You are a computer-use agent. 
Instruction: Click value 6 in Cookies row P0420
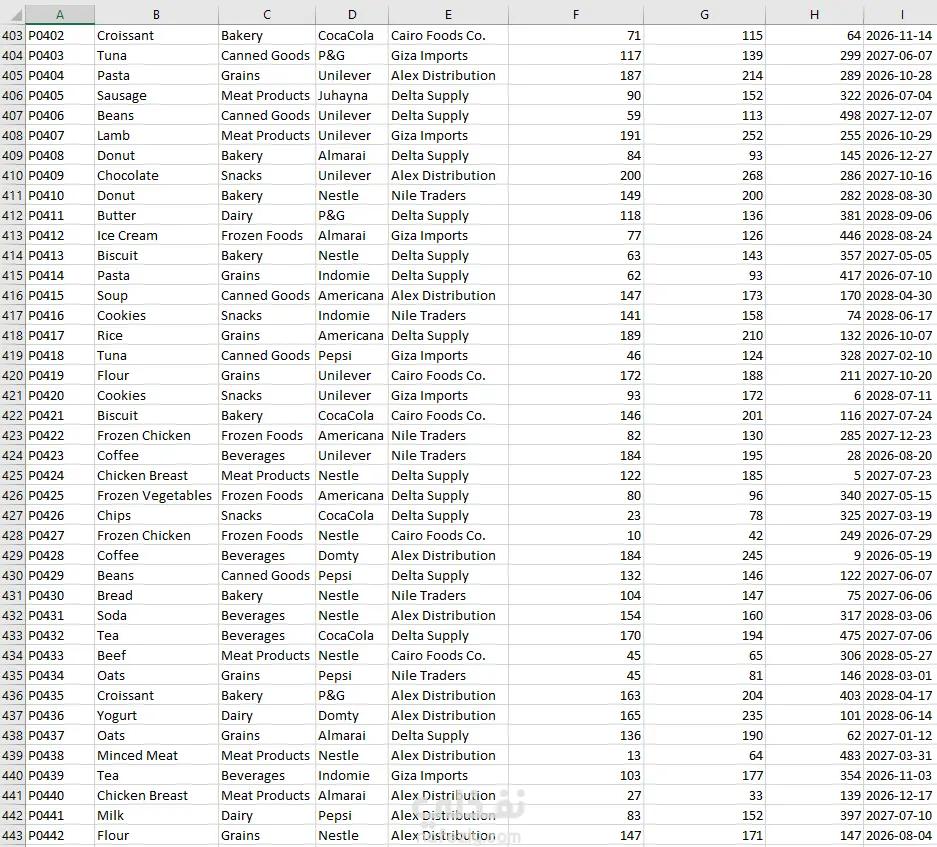814,395
